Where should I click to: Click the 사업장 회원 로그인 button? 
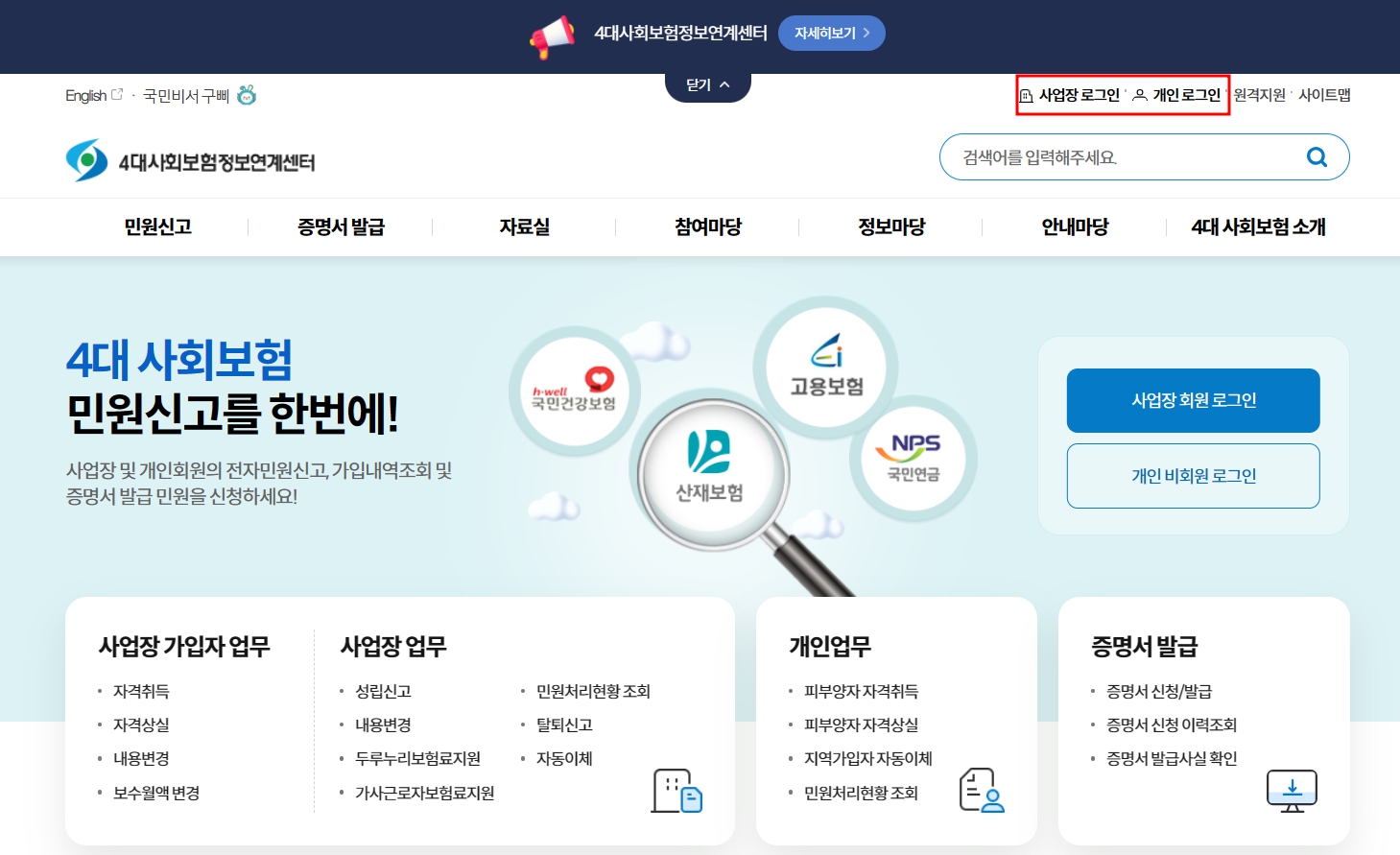pos(1193,400)
